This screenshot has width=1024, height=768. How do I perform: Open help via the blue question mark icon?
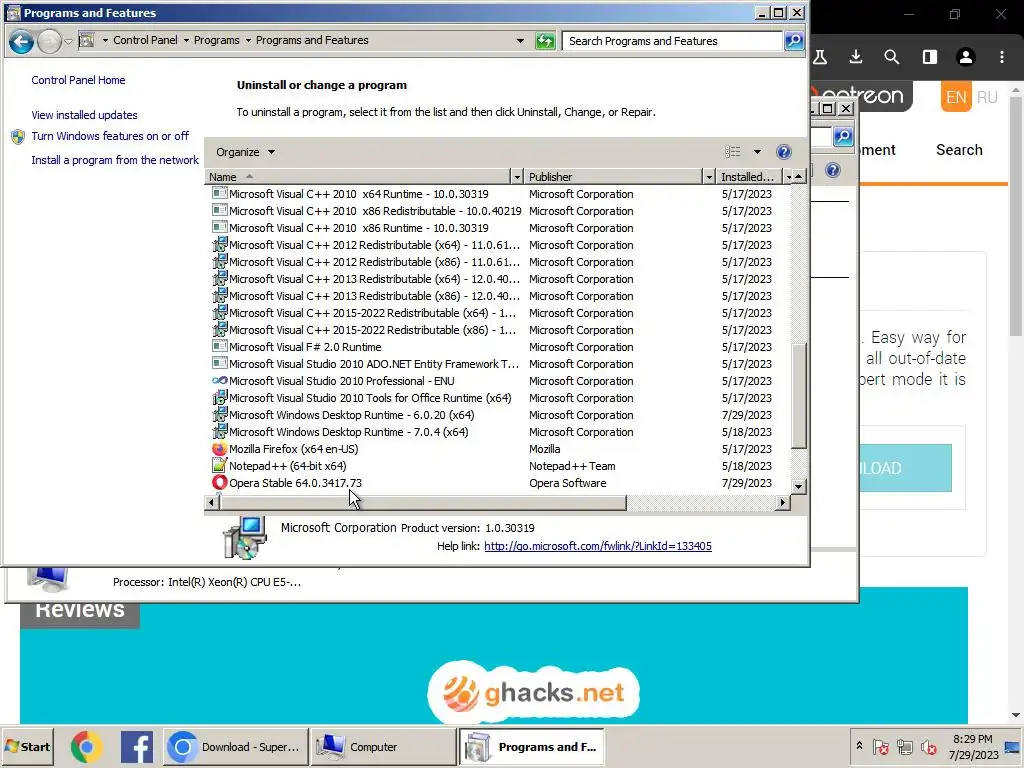(784, 152)
